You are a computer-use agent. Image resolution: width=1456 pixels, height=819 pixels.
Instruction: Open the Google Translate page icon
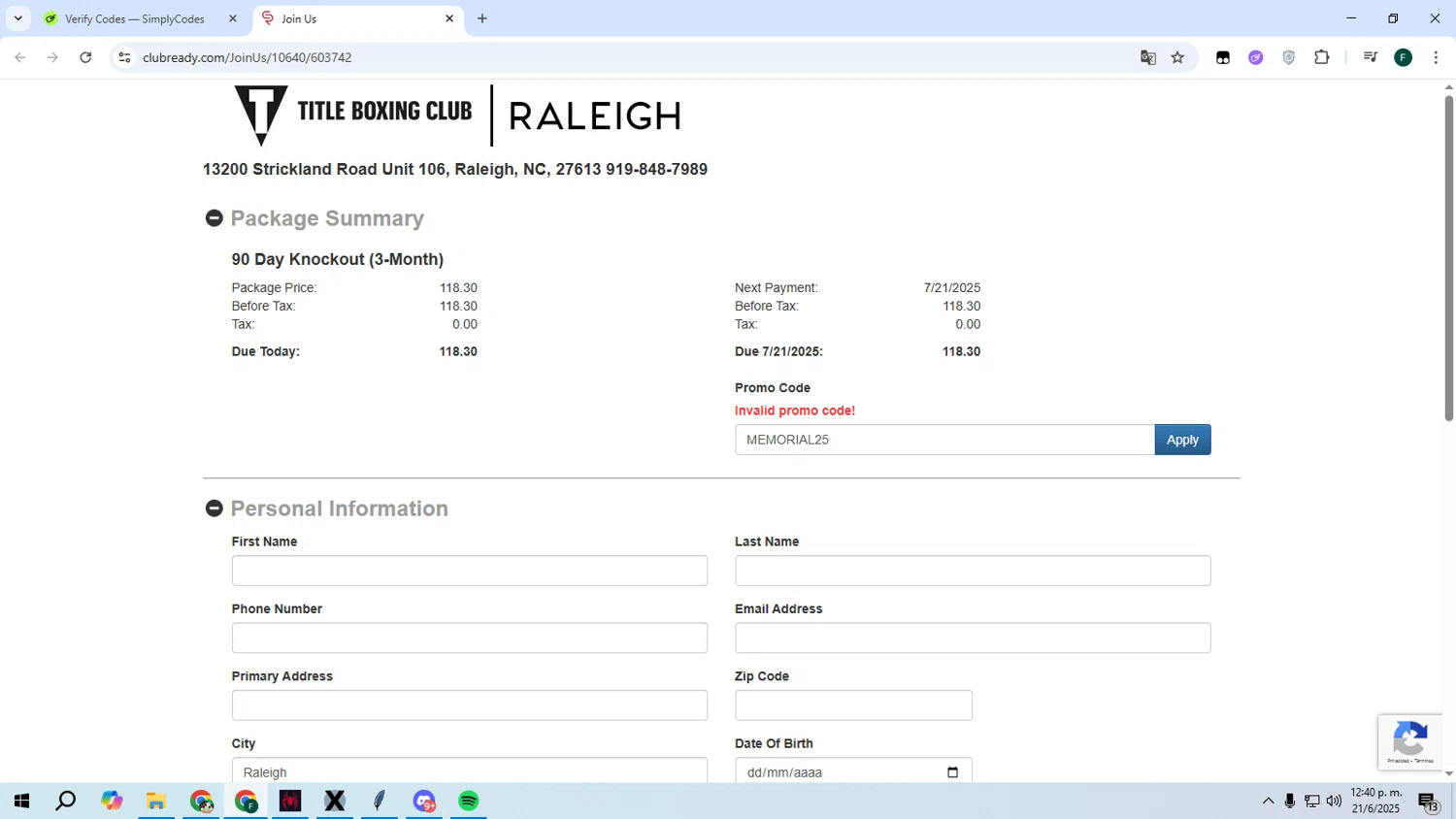point(1148,57)
